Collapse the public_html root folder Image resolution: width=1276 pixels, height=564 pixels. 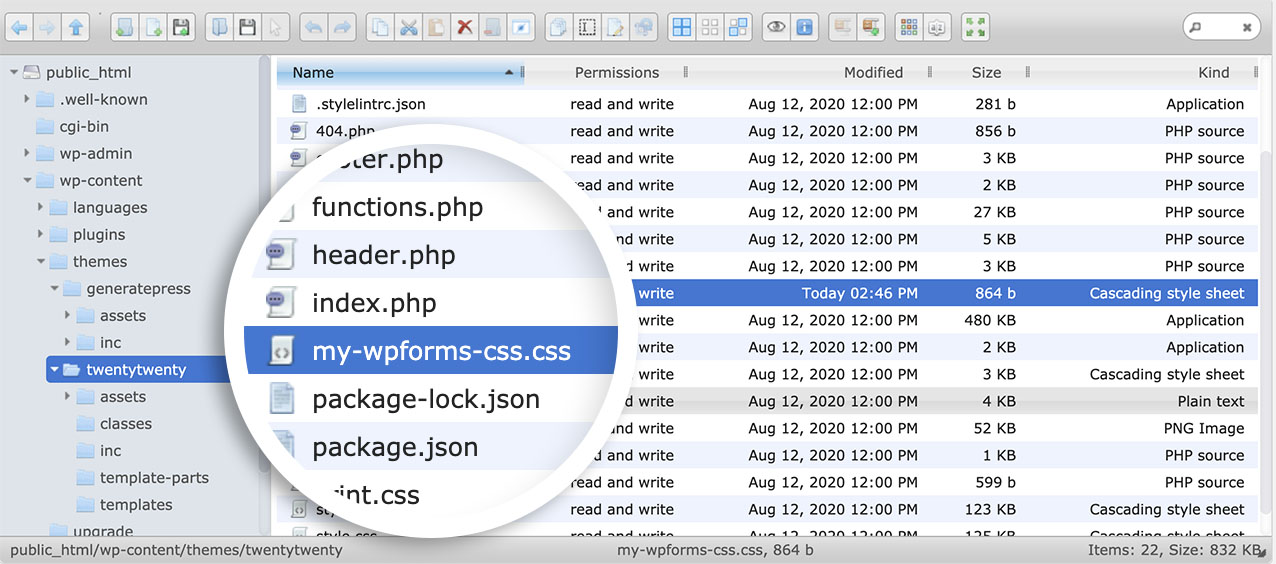14,72
